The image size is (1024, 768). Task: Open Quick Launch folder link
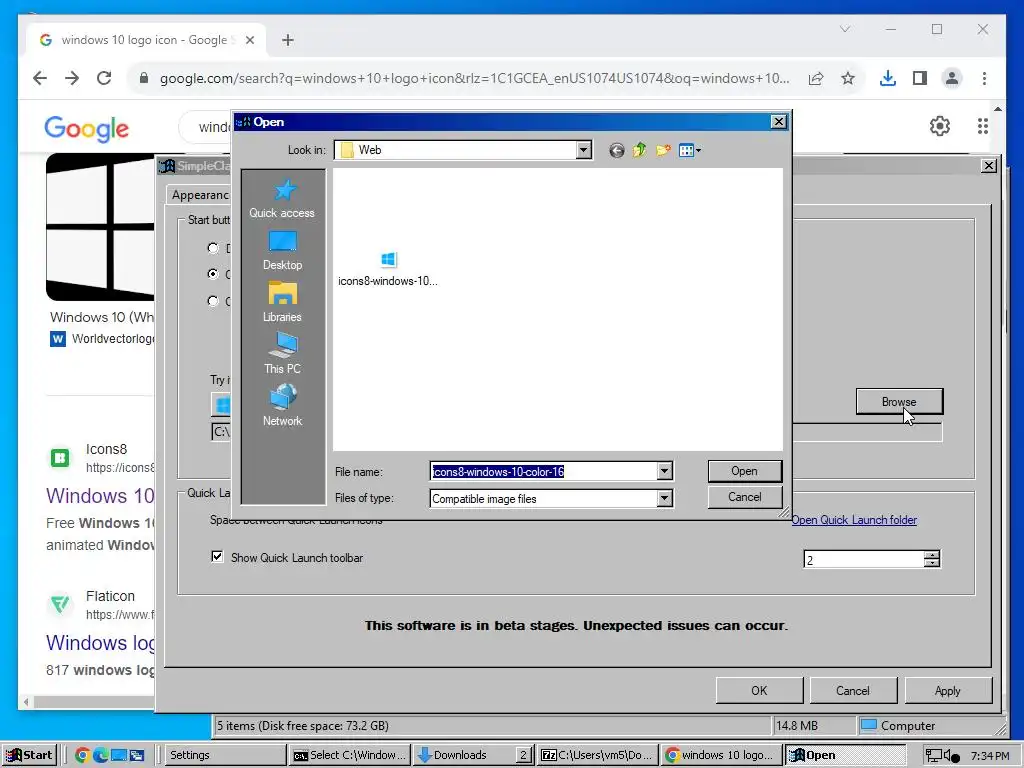click(x=854, y=520)
